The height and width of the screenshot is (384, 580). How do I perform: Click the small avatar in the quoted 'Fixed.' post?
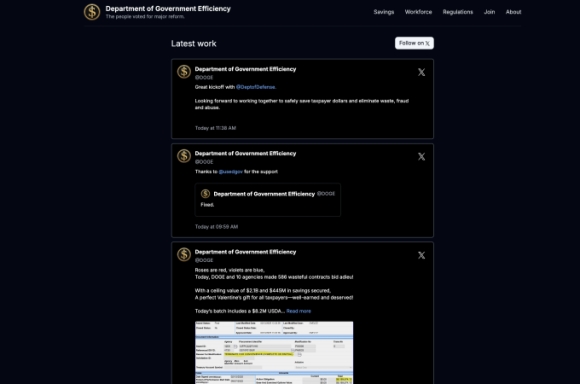(205, 194)
